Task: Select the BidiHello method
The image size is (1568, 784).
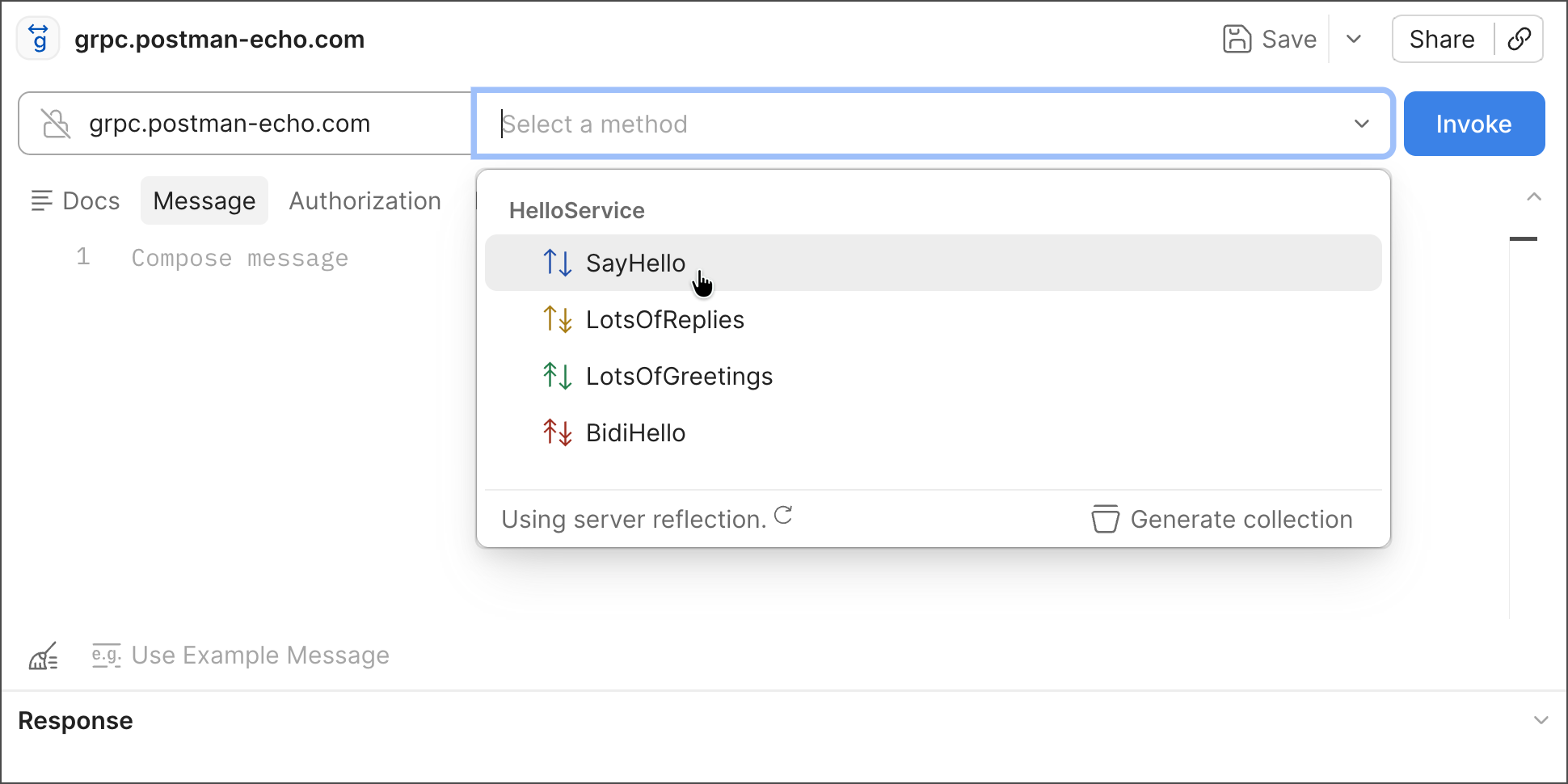Action: pos(934,432)
